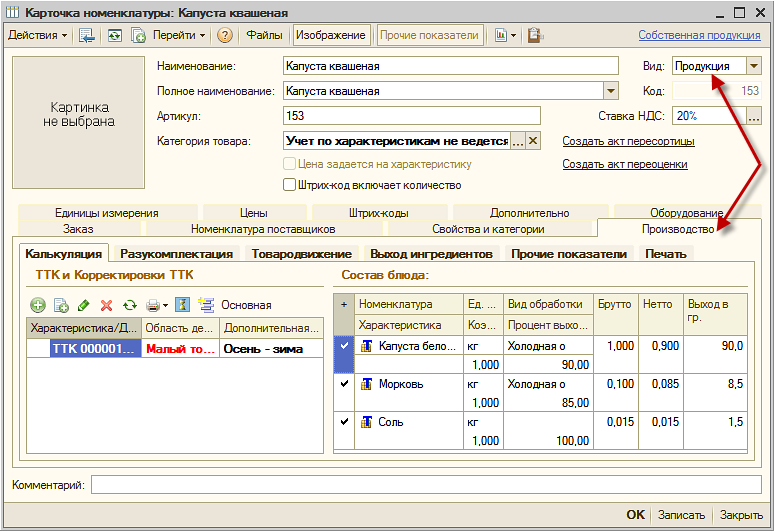
Task: Open the Собственная продукция link
Action: (699, 35)
